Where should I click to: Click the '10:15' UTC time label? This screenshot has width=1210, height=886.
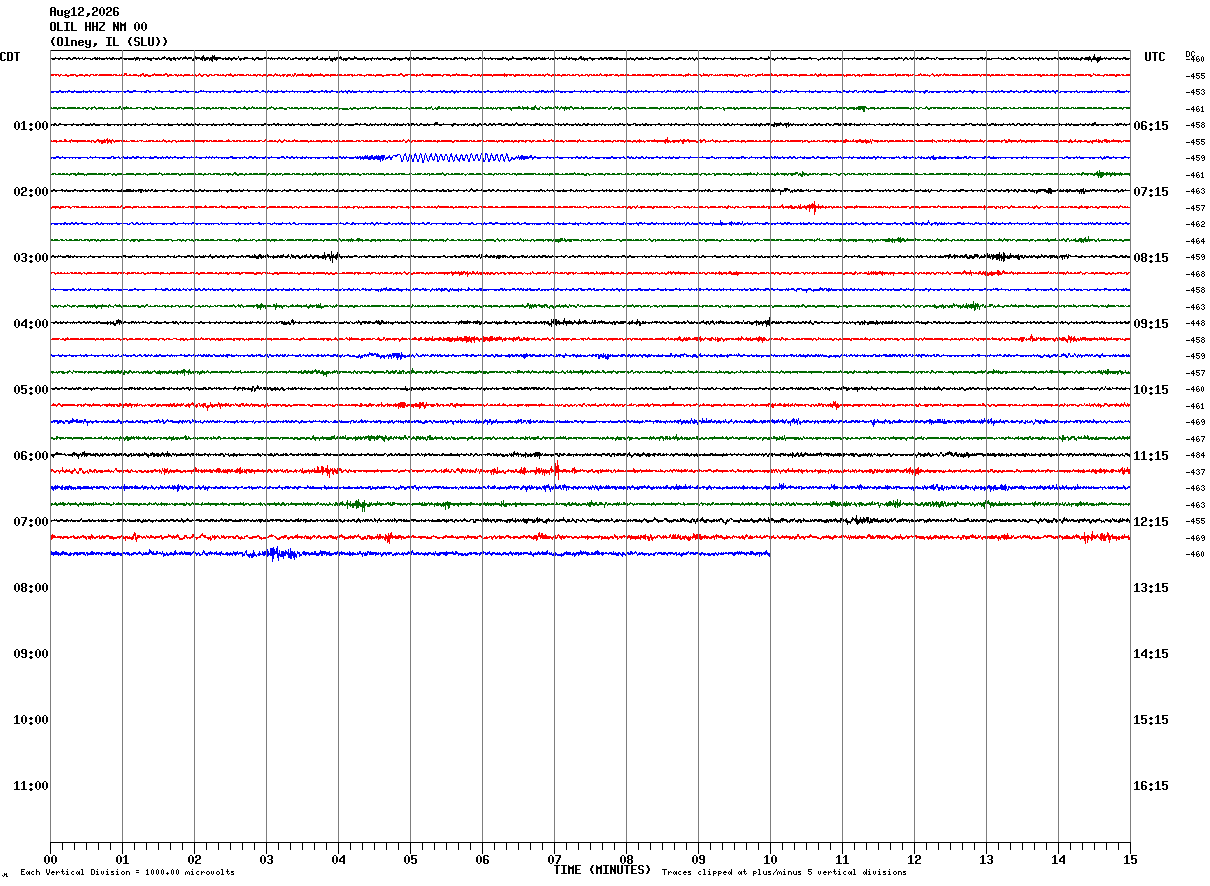(1151, 390)
